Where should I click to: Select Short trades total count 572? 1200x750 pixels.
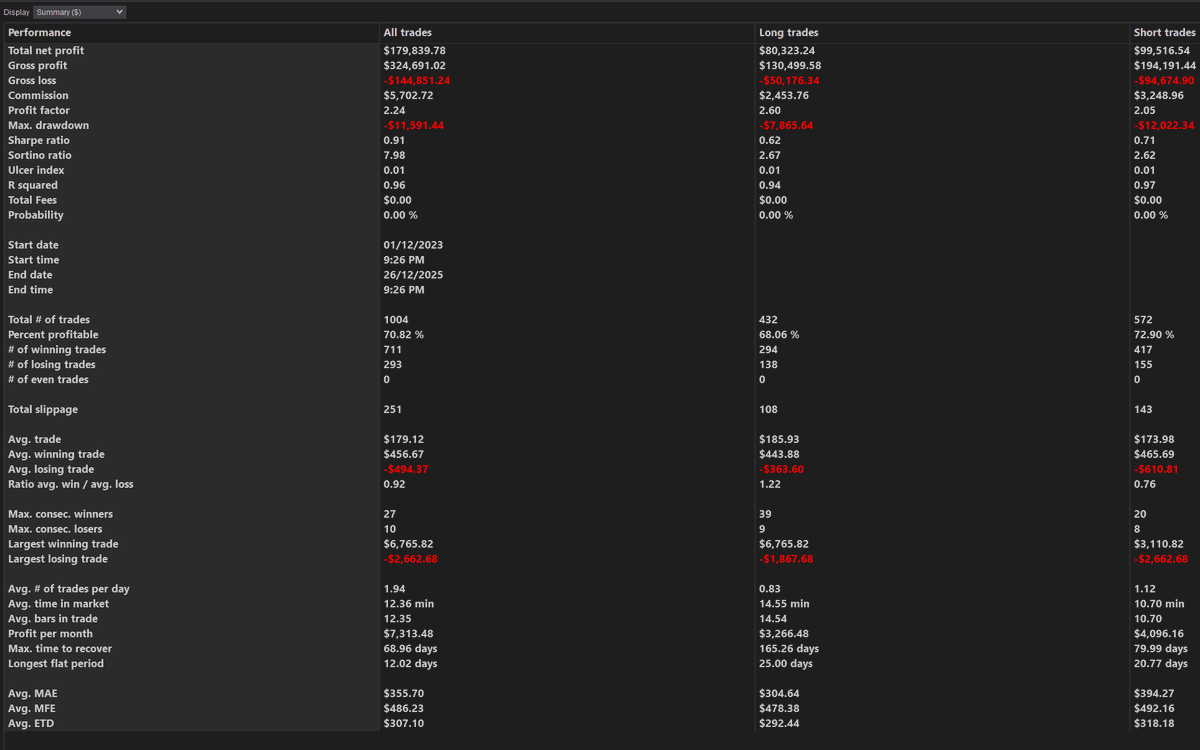coord(1143,320)
